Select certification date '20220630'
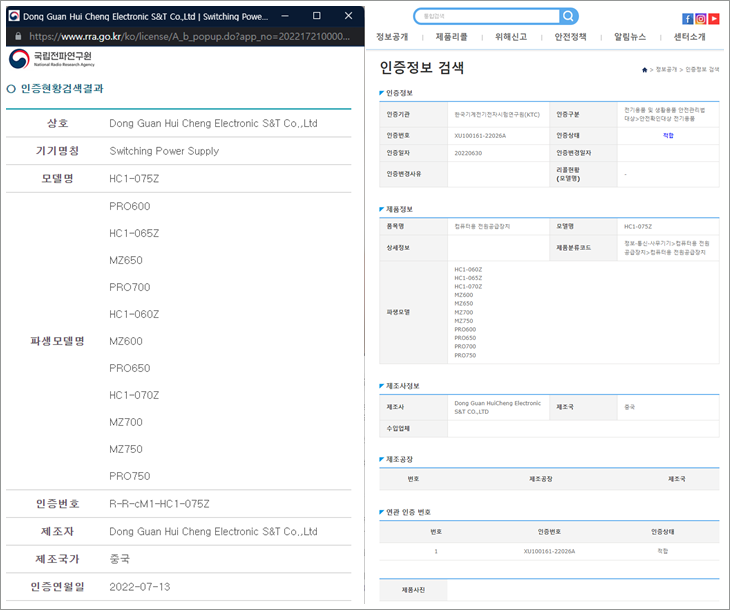The image size is (730, 610). [x=468, y=153]
